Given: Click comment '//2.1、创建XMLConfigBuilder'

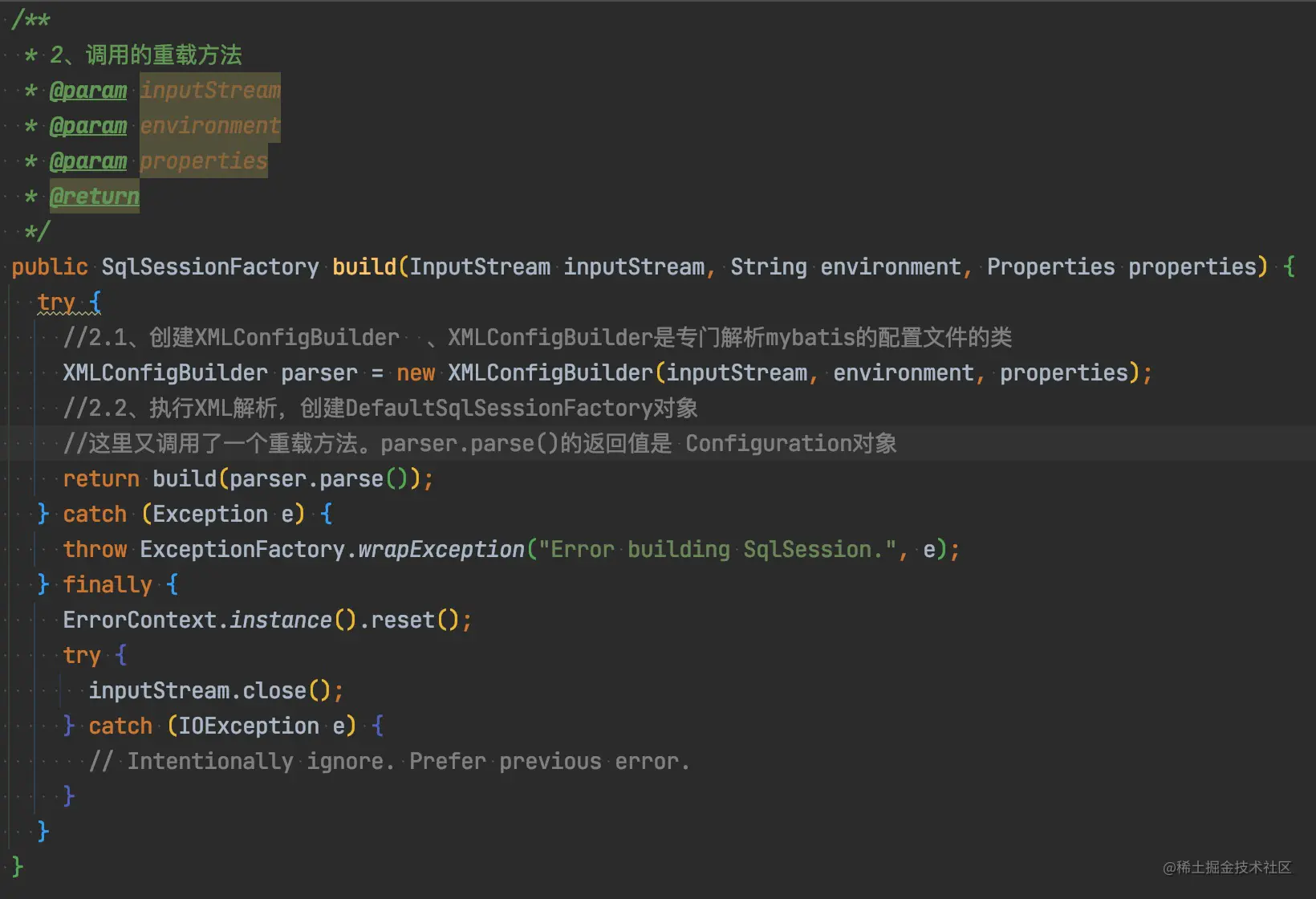Looking at the screenshot, I should [x=231, y=337].
